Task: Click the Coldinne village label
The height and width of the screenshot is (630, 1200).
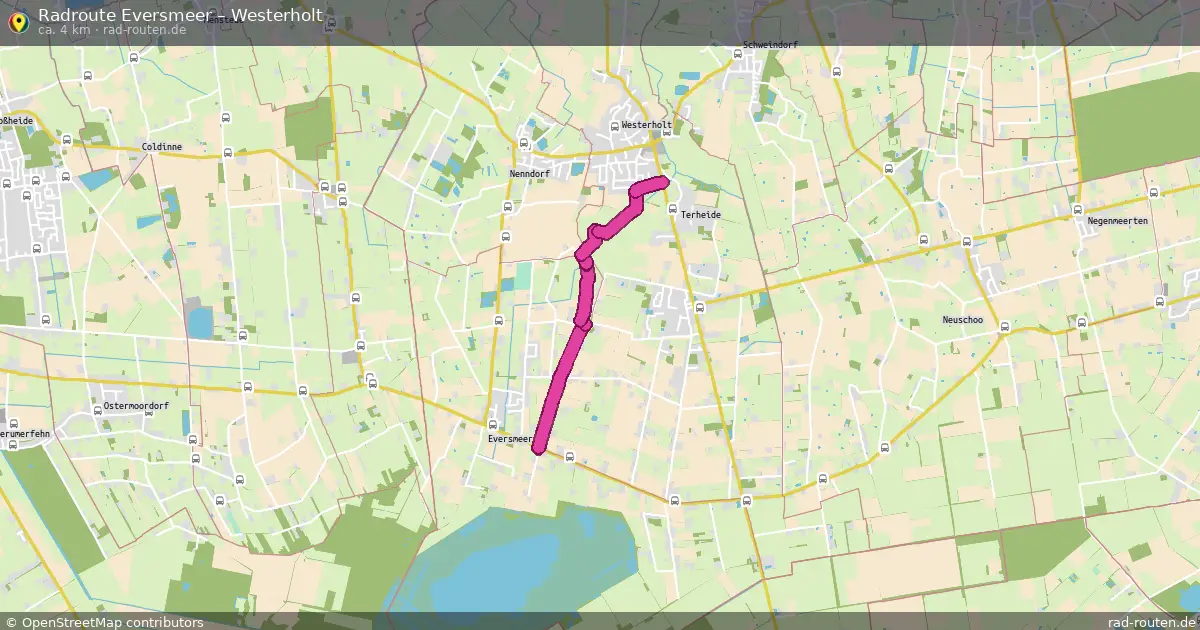Action: (x=162, y=147)
